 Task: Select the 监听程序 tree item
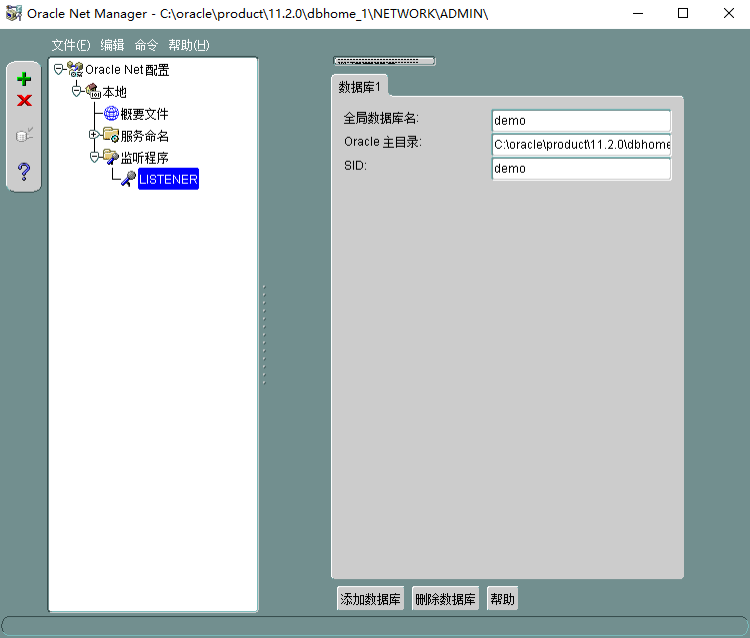click(144, 157)
